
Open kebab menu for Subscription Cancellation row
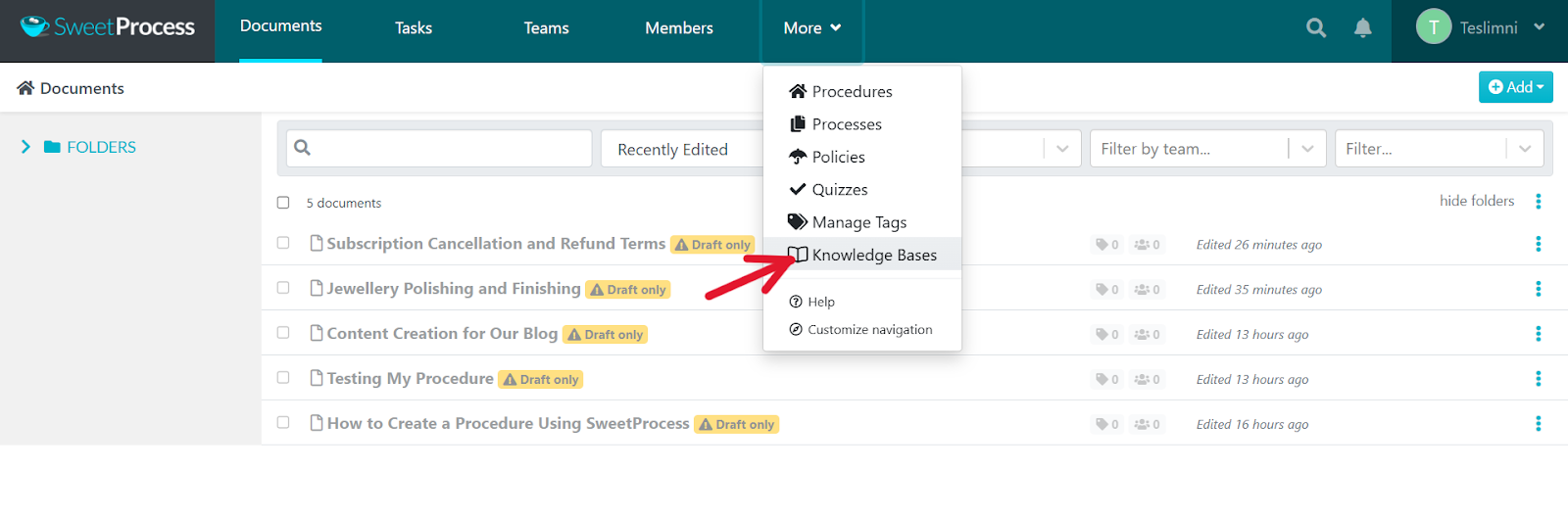point(1538,244)
